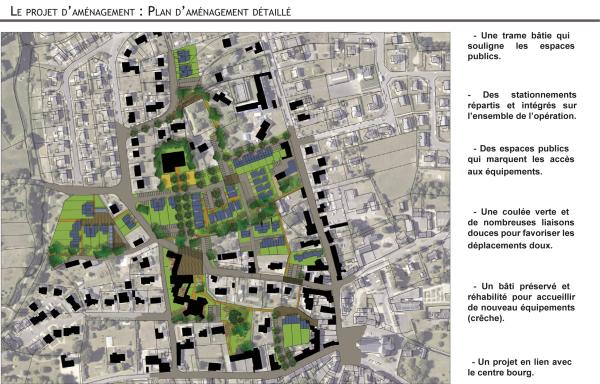Click the large L-shaped black building near the top
The height and width of the screenshot is (384, 600).
point(259,93)
